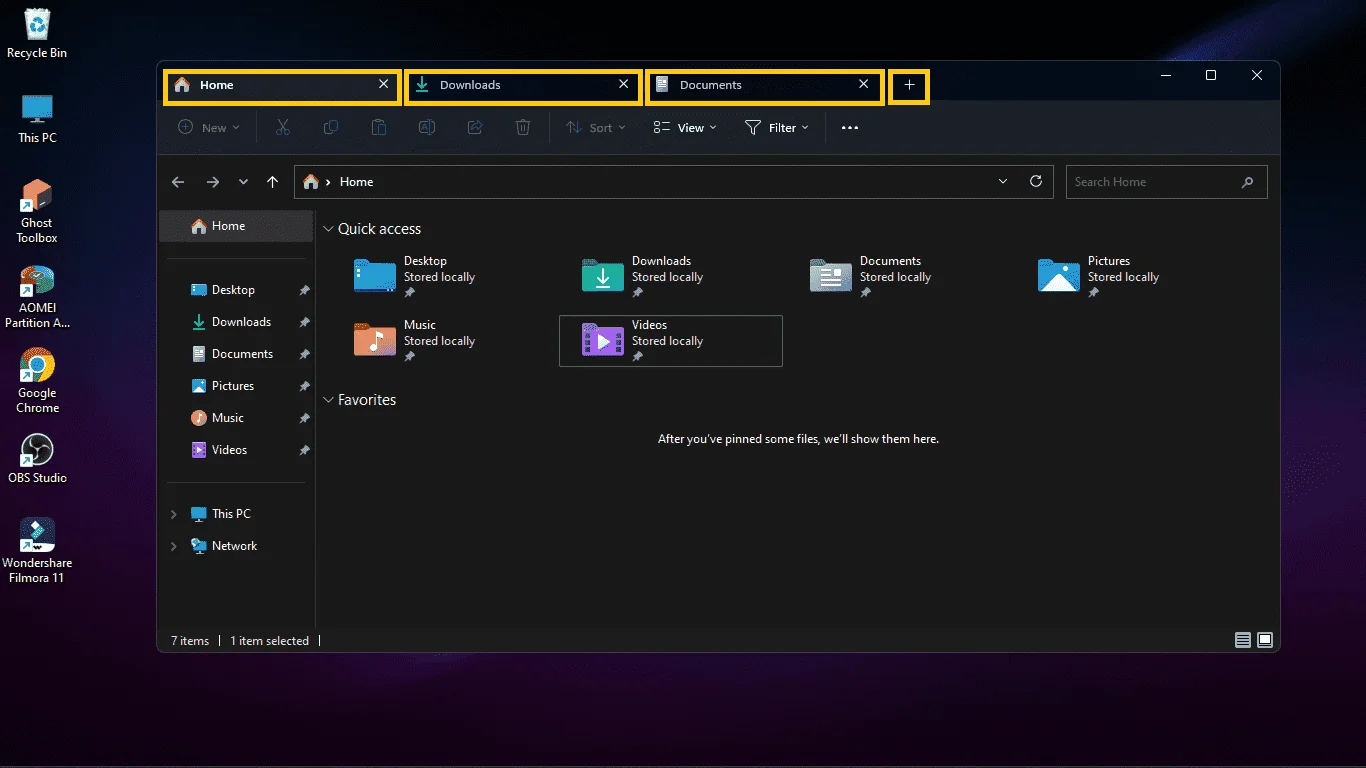The height and width of the screenshot is (768, 1366).
Task: Open the Filter dropdown menu
Action: pyautogui.click(x=777, y=128)
